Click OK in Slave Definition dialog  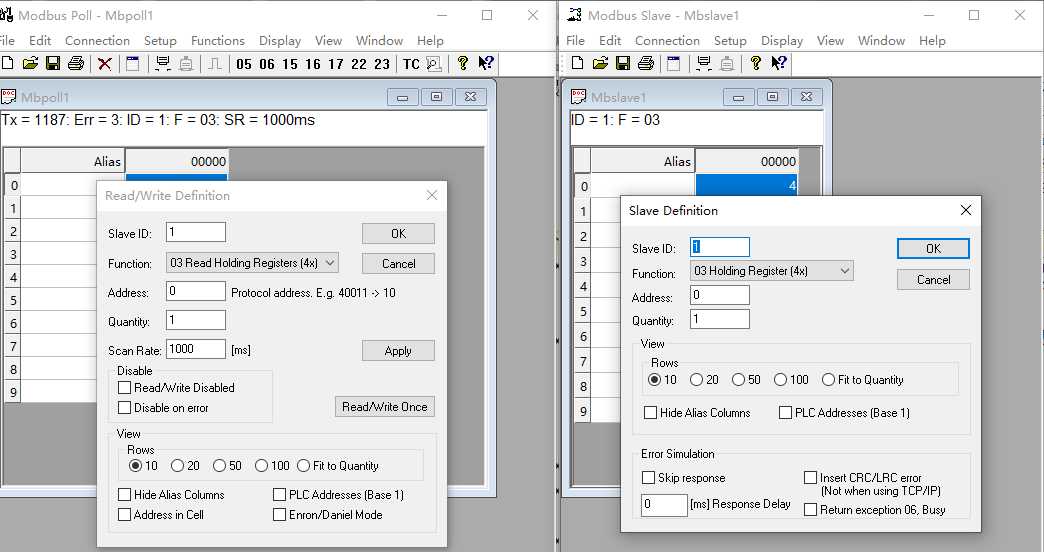(x=933, y=248)
